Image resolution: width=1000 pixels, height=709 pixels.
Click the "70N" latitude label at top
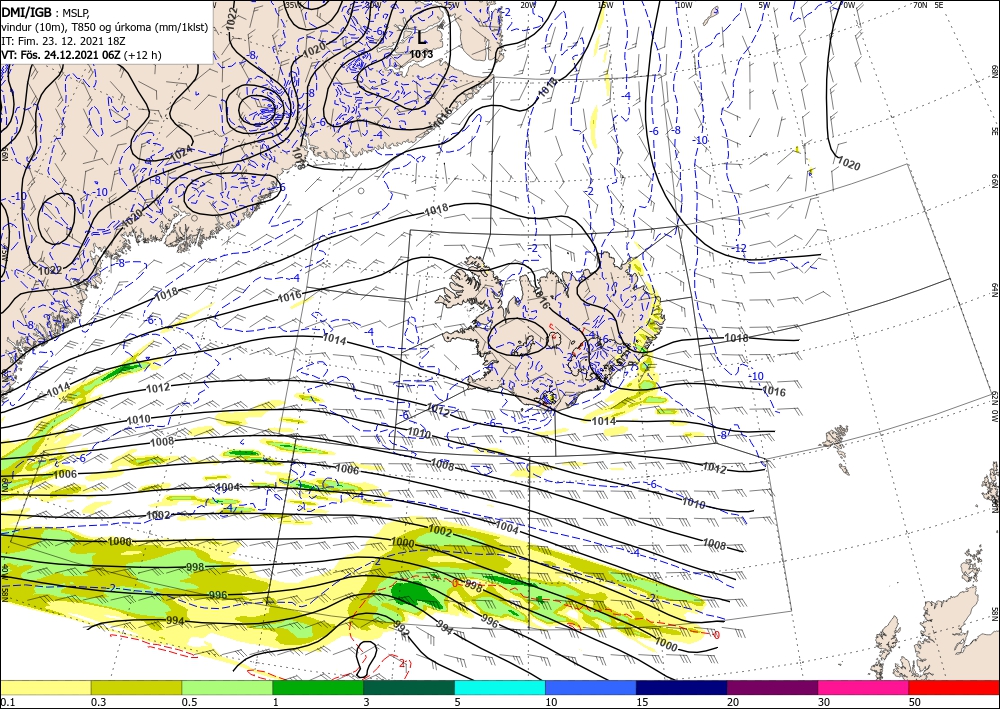point(920,5)
